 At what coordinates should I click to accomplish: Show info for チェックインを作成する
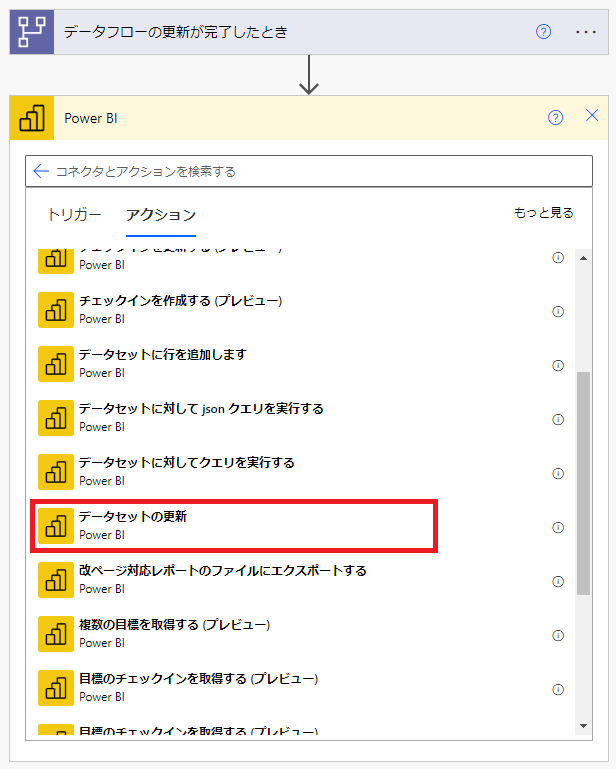coord(558,311)
